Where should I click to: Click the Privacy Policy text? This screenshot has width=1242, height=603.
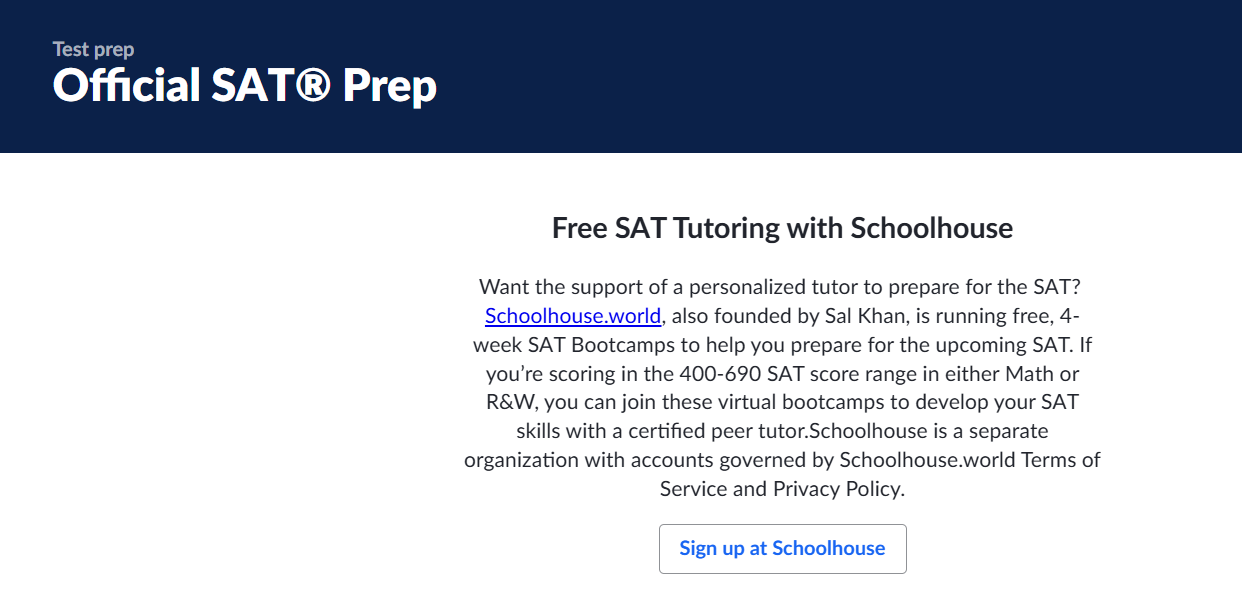[837, 490]
